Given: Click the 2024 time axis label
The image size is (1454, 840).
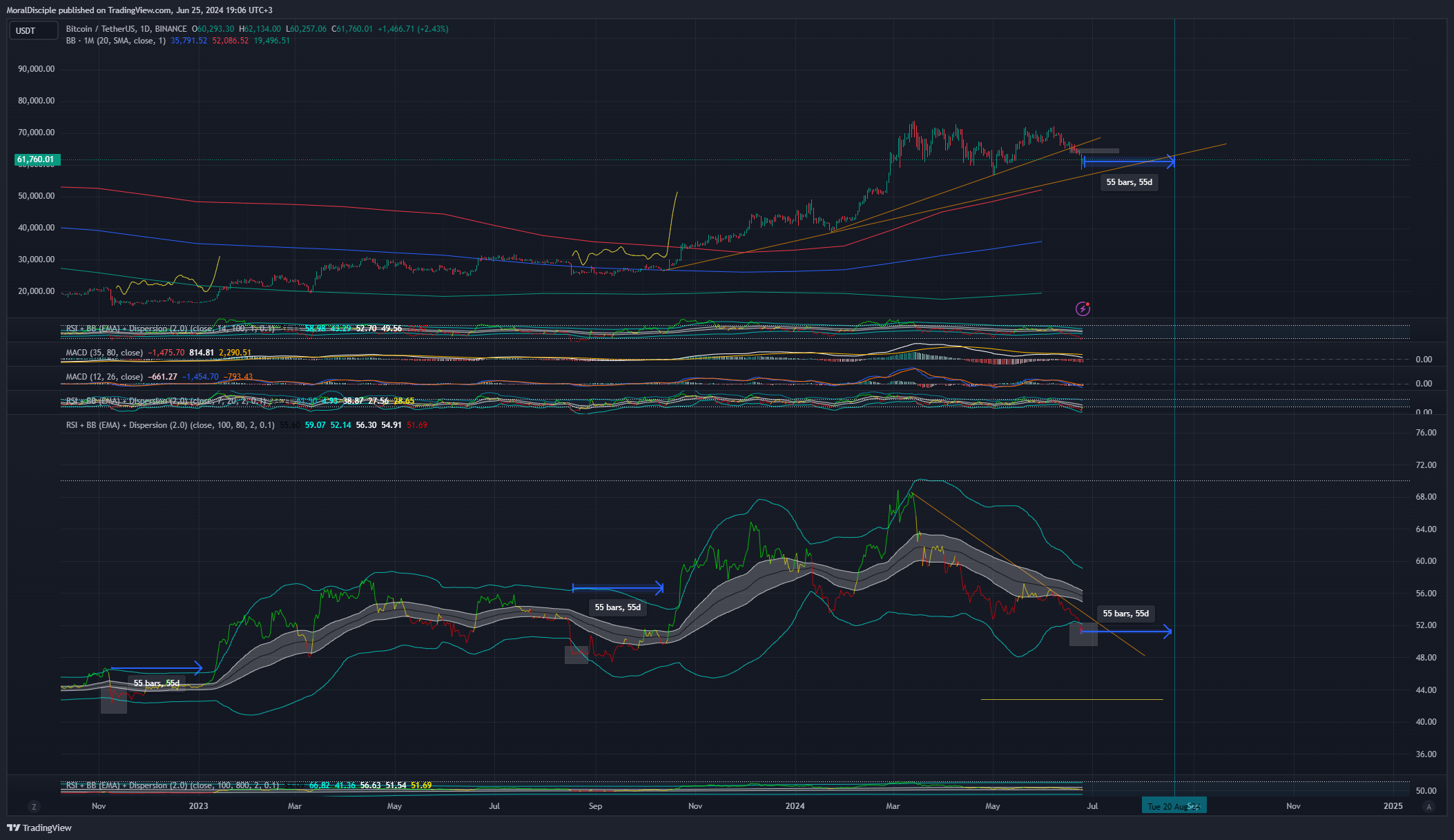Looking at the screenshot, I should [x=795, y=806].
